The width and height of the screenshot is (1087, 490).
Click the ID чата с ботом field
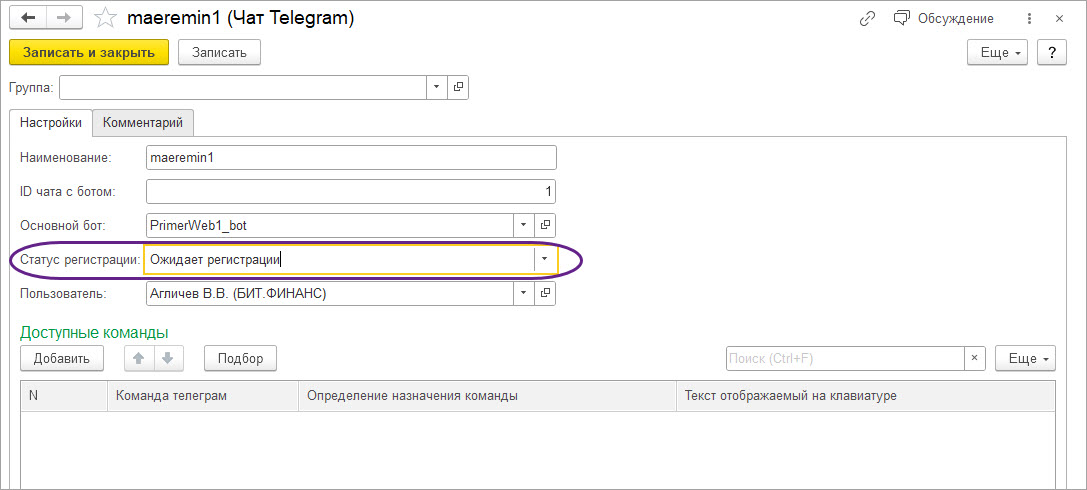click(x=350, y=191)
